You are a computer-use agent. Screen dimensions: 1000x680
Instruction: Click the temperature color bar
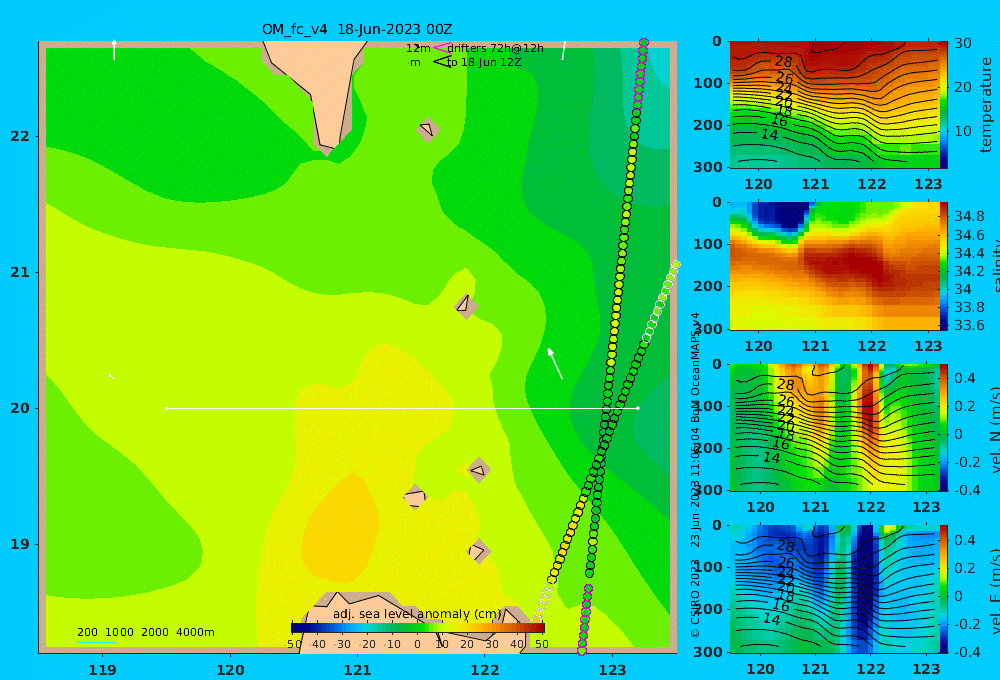tap(943, 105)
